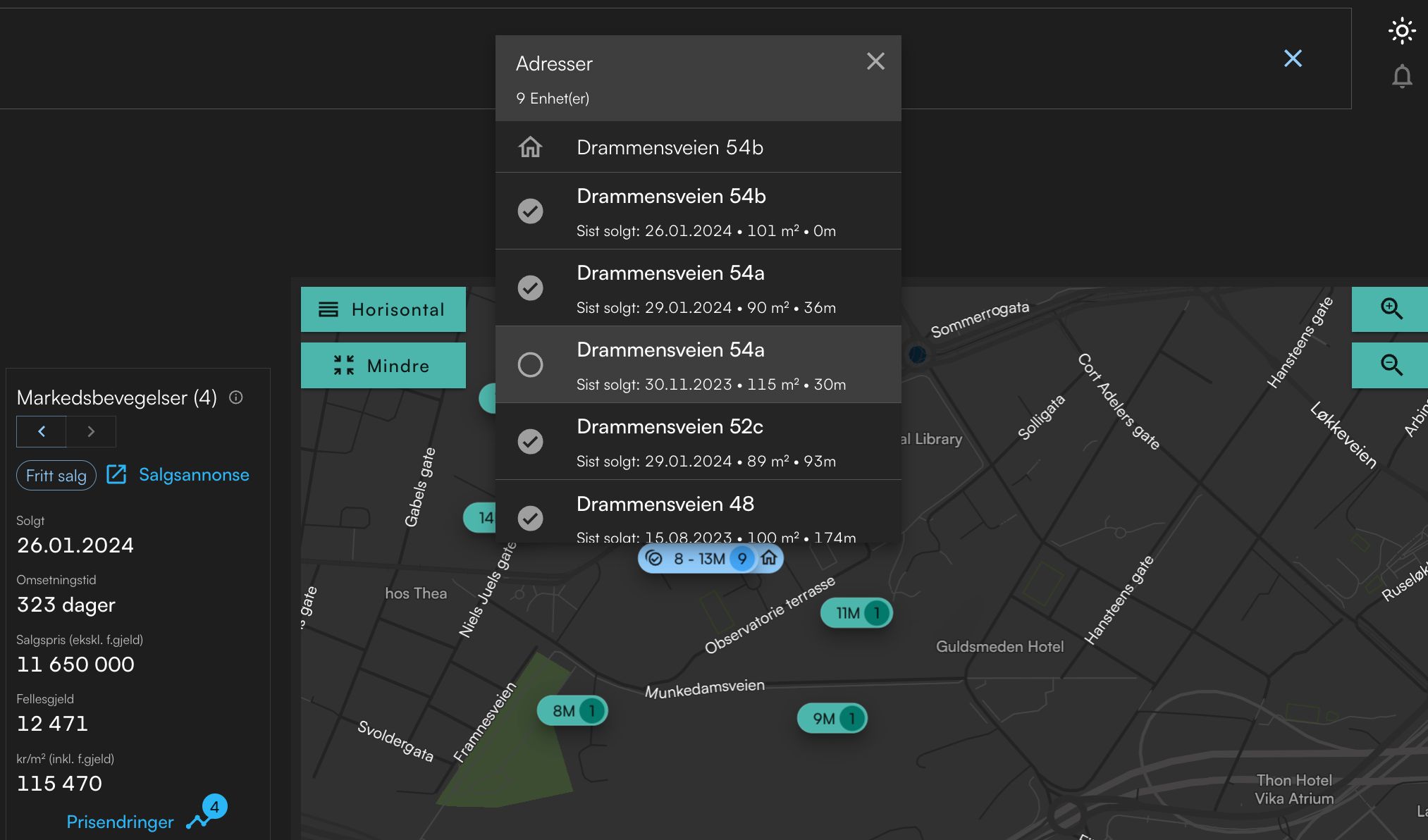
Task: Open the notifications bell
Action: point(1401,76)
